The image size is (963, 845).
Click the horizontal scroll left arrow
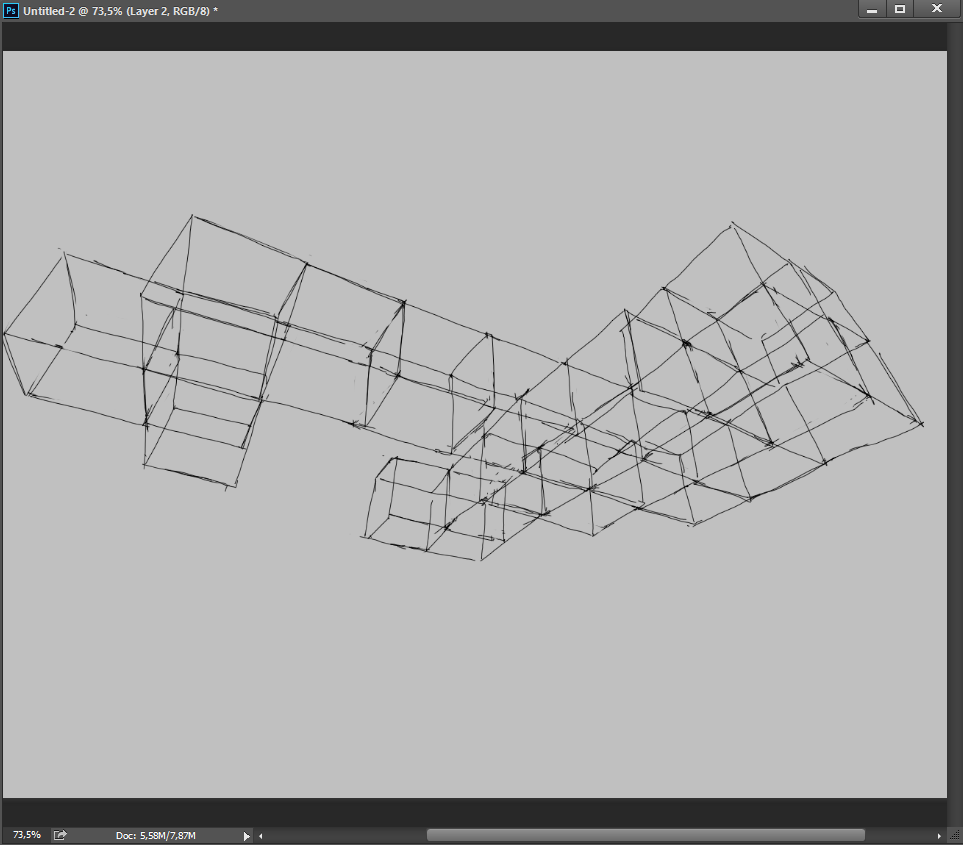click(260, 835)
